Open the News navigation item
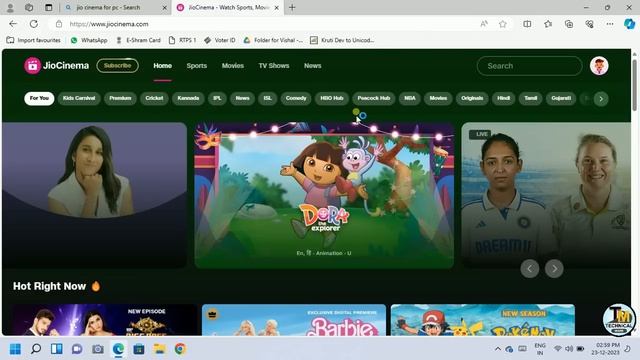Screen dimensions: 640x360 tap(313, 66)
